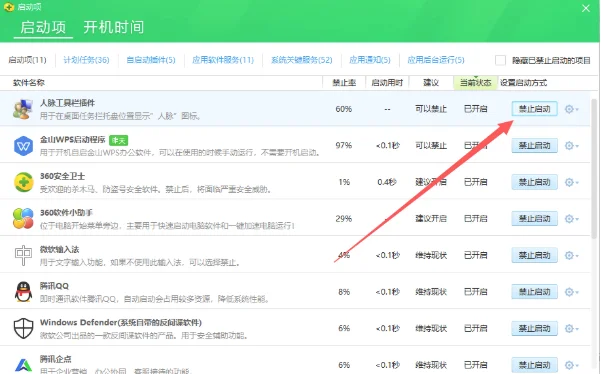Select the 自启动插件(5) sub-tab

151,60
